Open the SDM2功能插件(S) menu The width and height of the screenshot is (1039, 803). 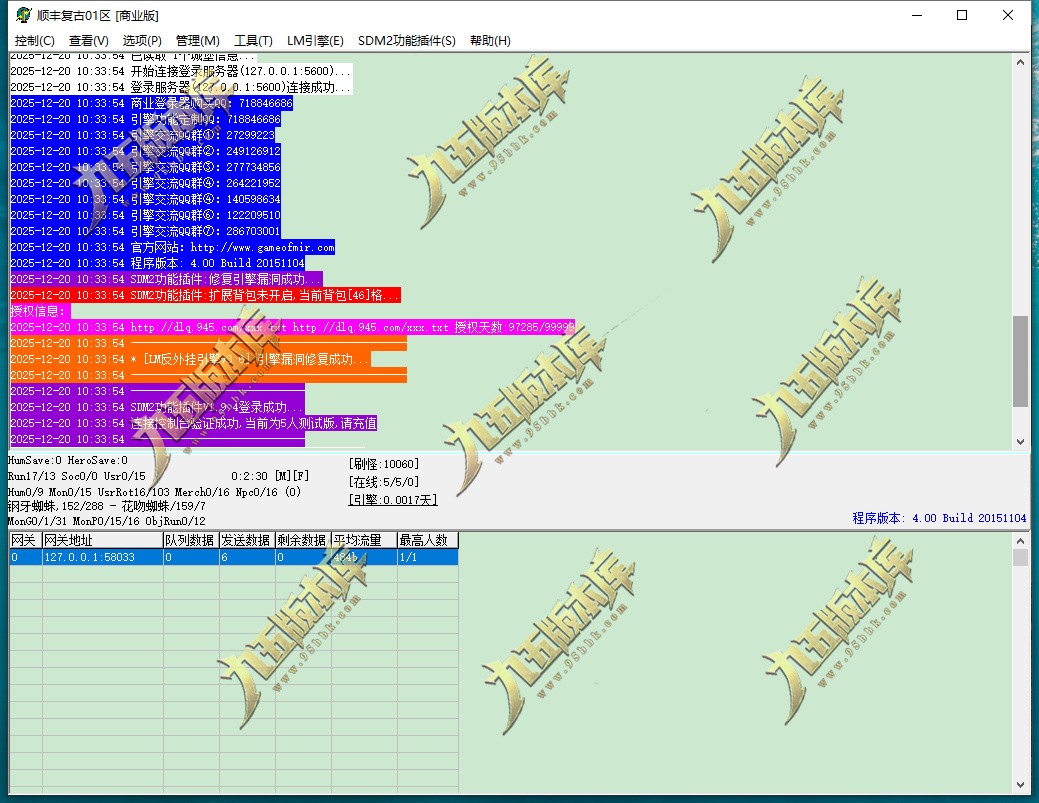click(x=407, y=40)
